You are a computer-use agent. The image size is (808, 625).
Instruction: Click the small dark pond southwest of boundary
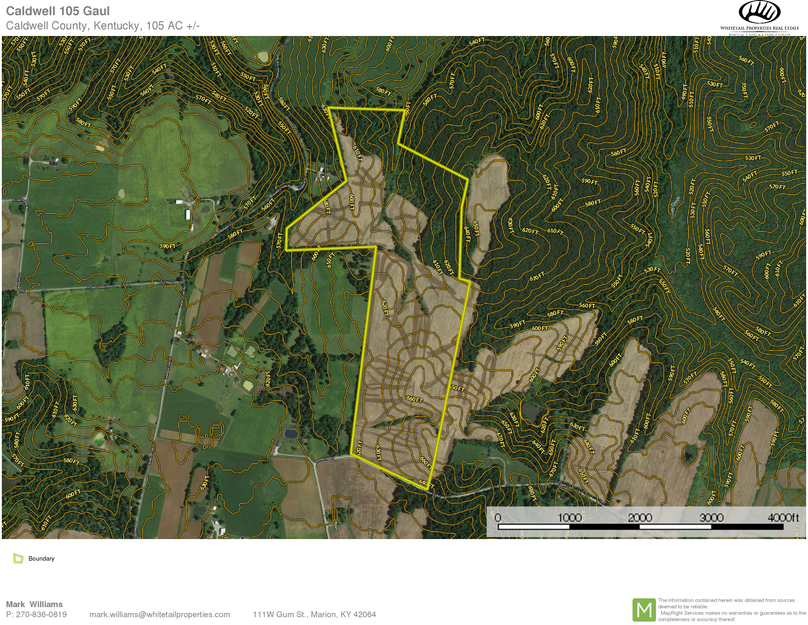[x=289, y=435]
